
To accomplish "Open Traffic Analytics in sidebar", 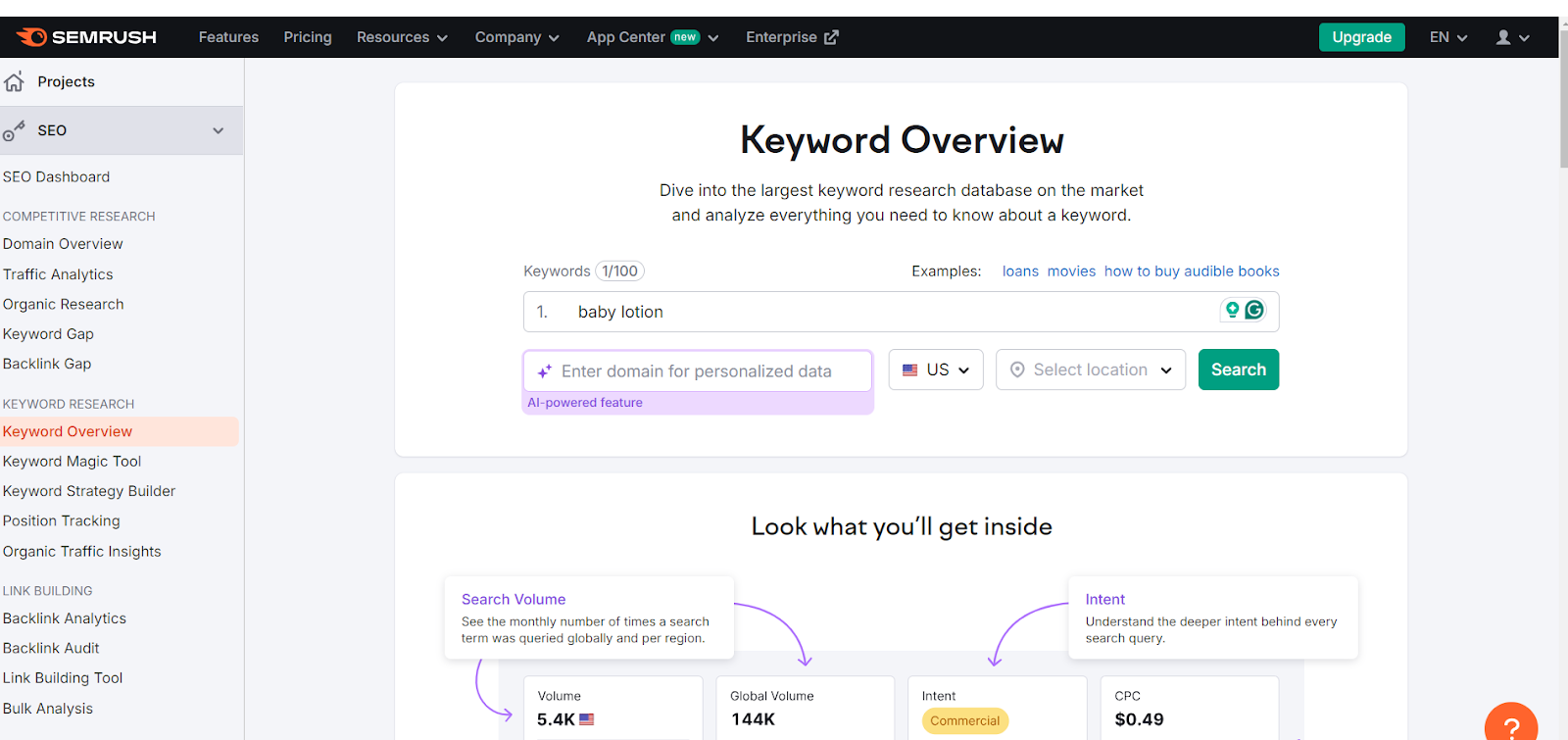I will click(58, 274).
